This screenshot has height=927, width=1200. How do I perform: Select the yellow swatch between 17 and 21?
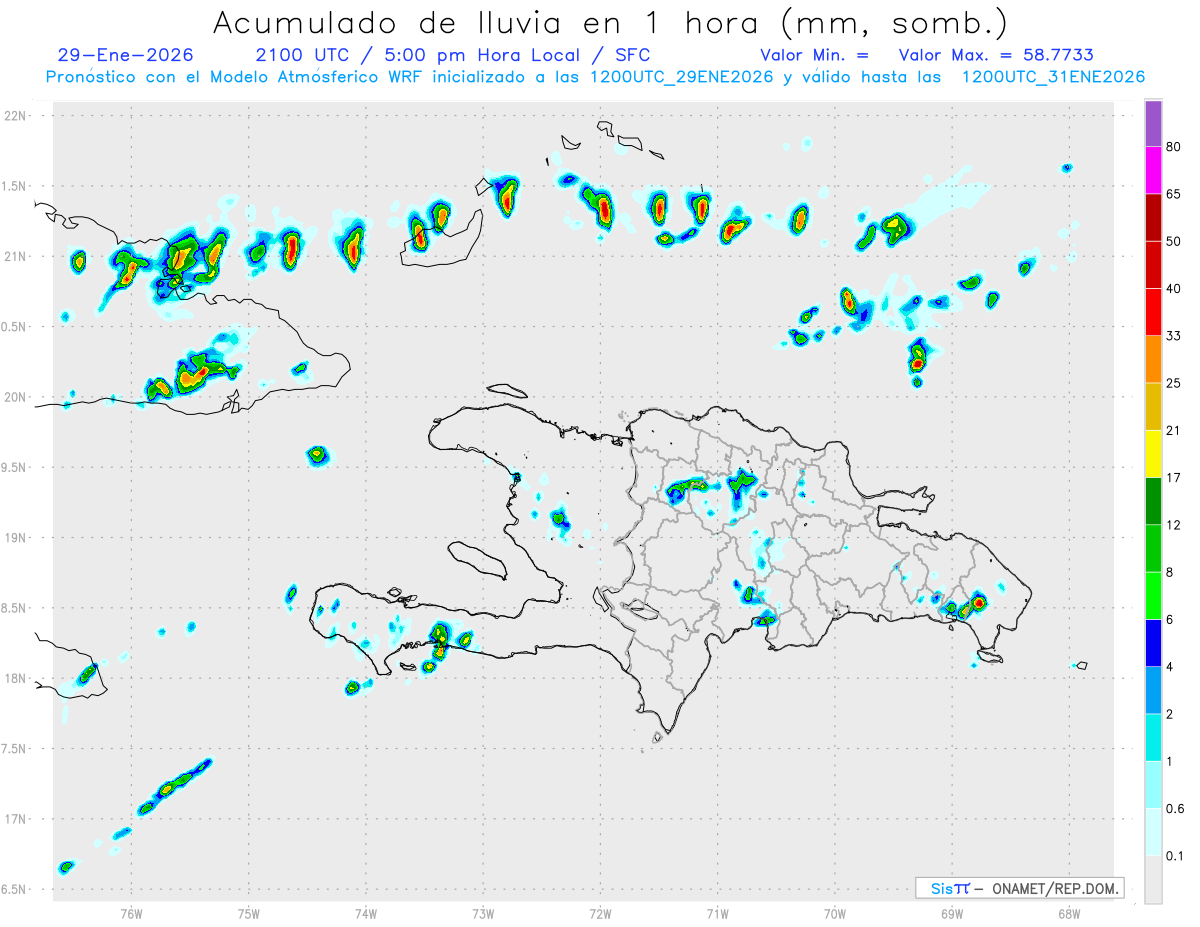1153,454
